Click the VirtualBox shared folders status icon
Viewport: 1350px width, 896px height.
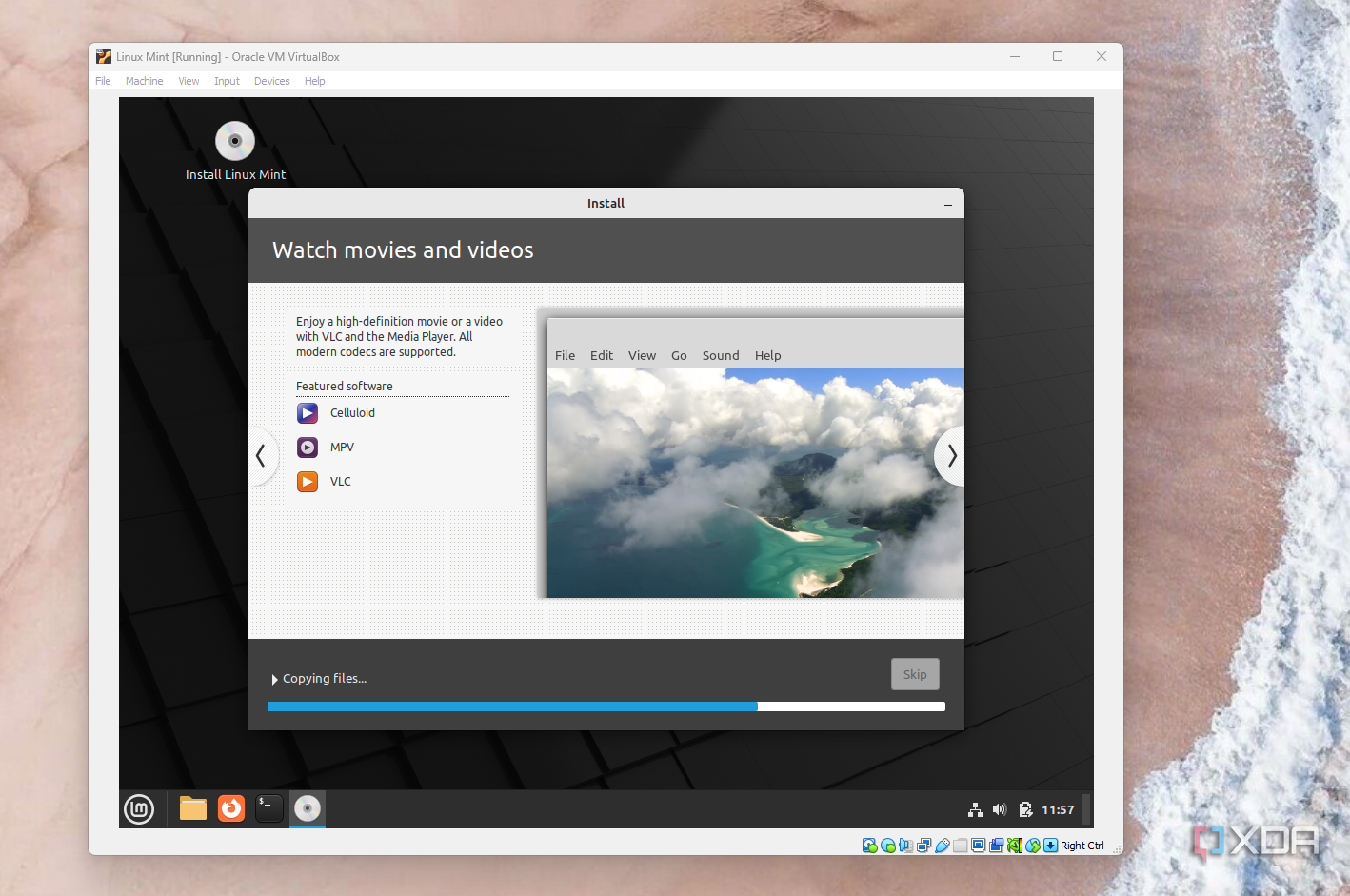960,846
